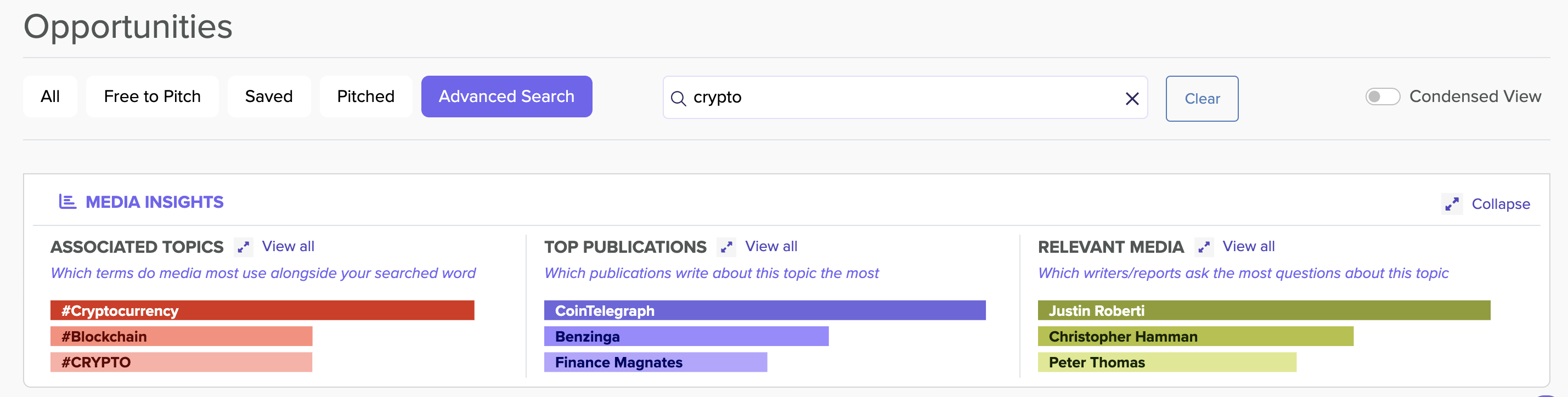The image size is (1568, 397).
Task: Toggle the Condensed View switch
Action: click(1382, 97)
